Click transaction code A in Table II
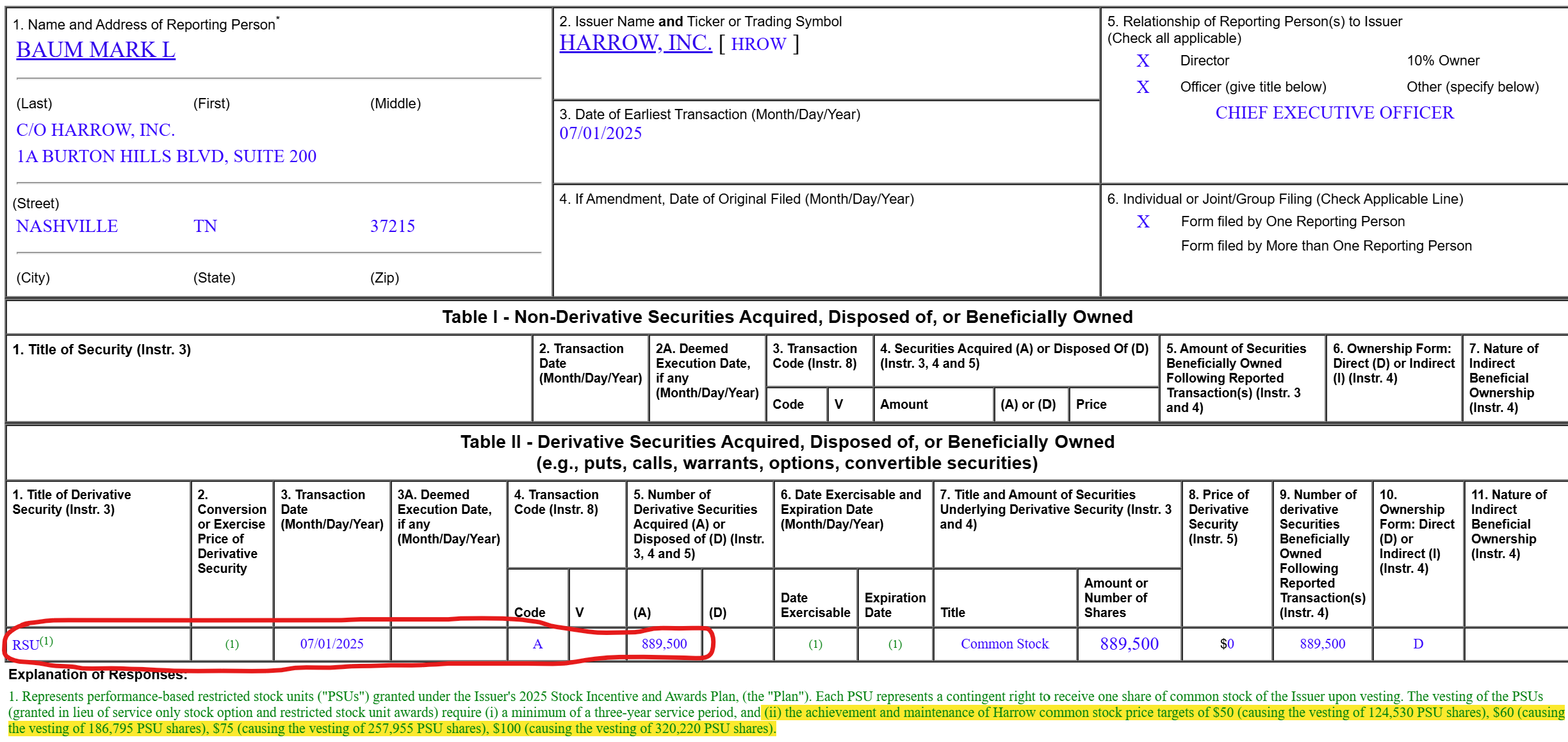Viewport: 1568px width, 742px height. [537, 644]
